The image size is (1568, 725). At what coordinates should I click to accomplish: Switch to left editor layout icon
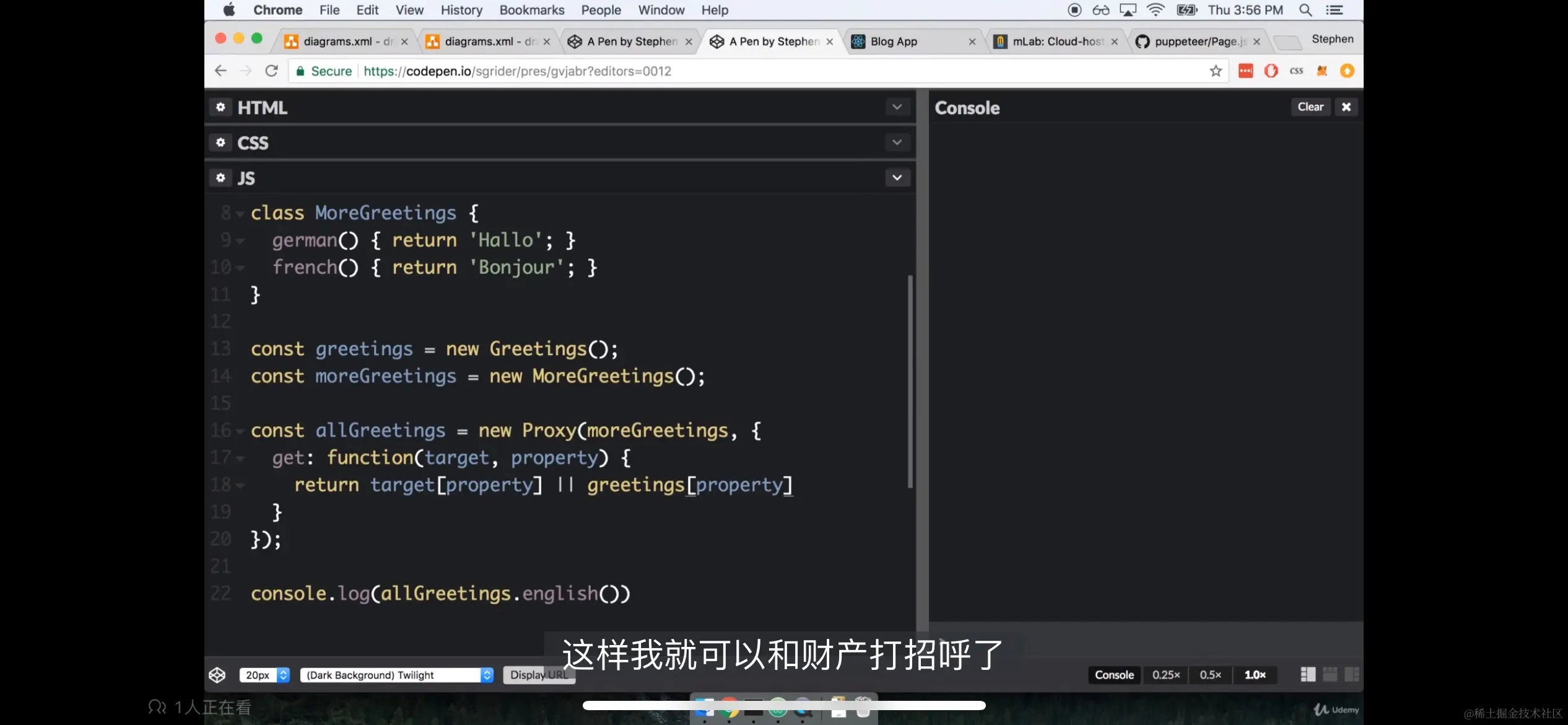tap(1307, 675)
